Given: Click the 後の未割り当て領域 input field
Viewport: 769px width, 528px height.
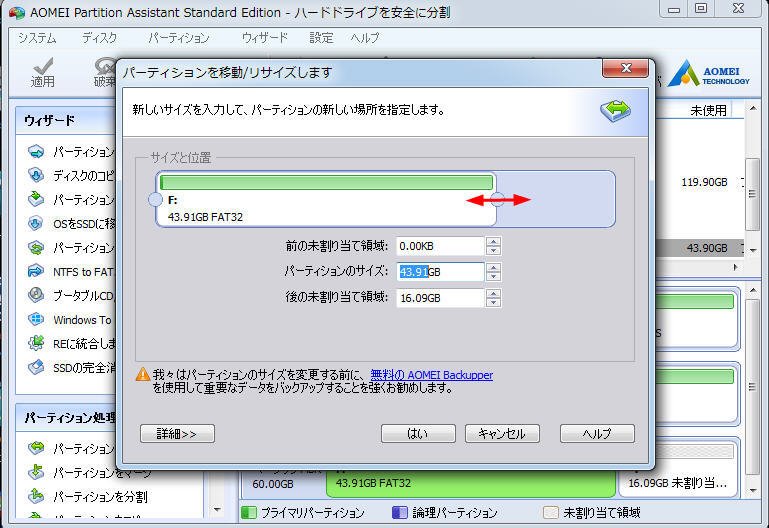Looking at the screenshot, I should (440, 298).
